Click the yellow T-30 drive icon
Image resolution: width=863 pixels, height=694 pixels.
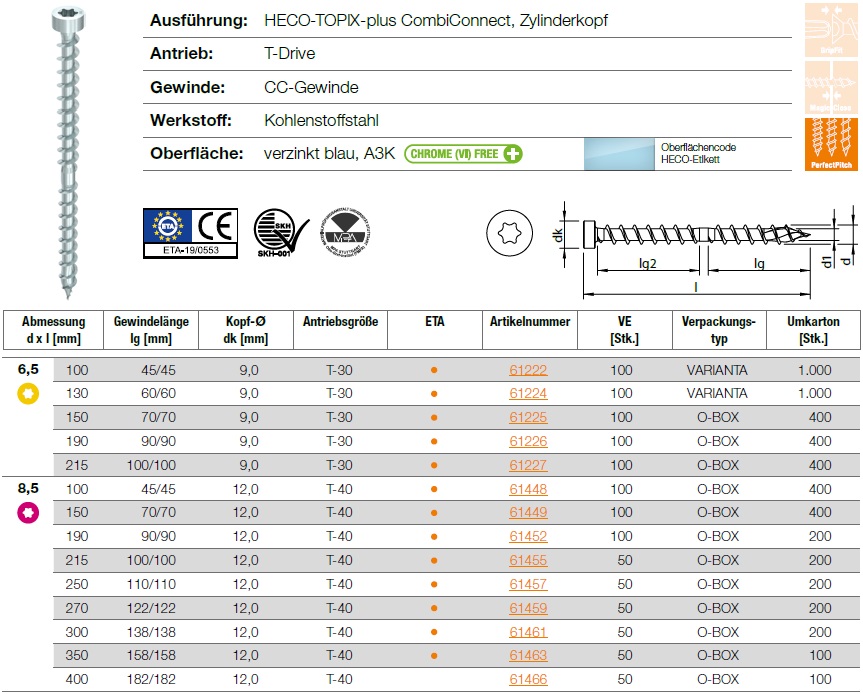tap(28, 394)
